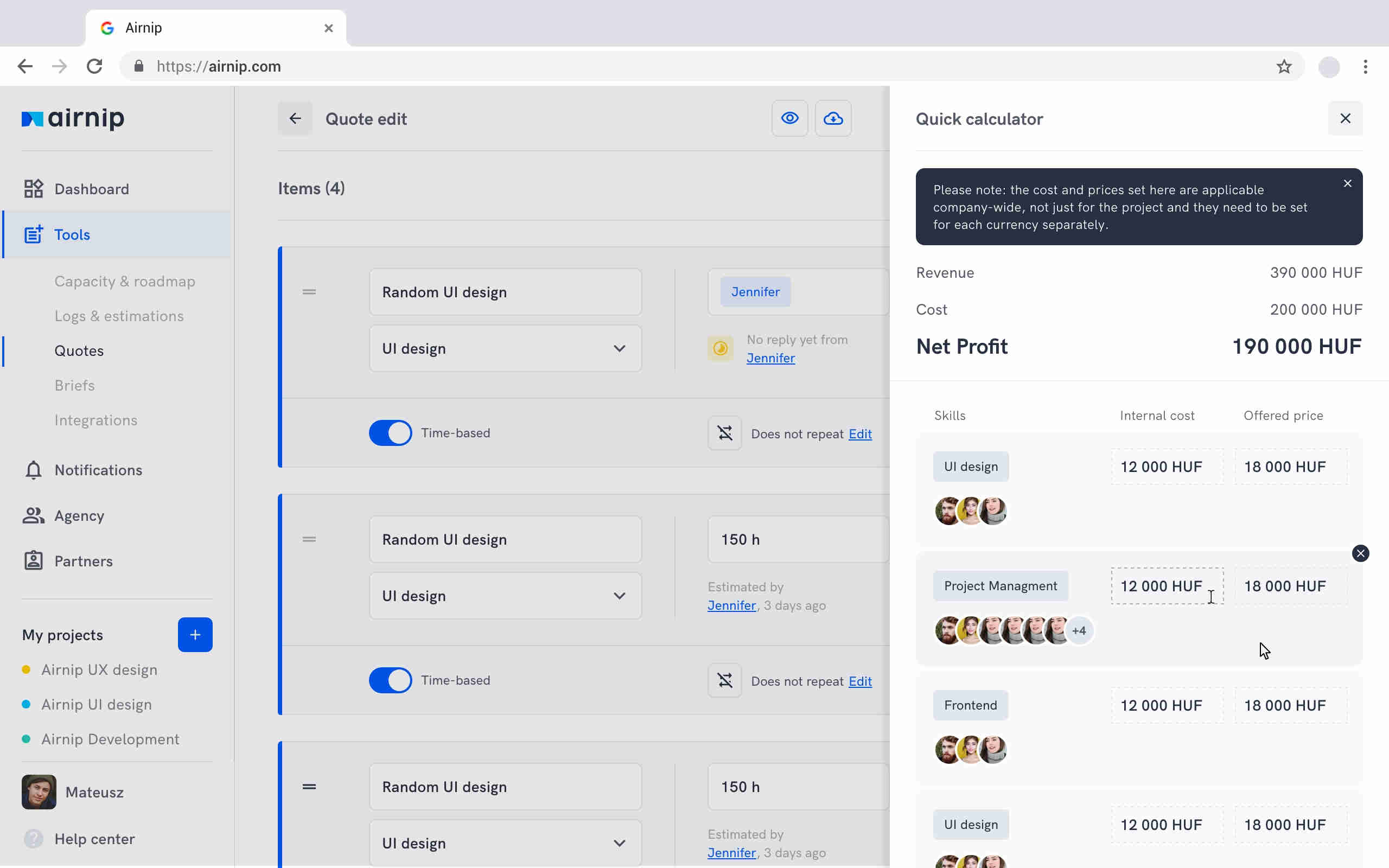The width and height of the screenshot is (1389, 868).
Task: Expand the third item's UI design dropdown
Action: coord(506,843)
